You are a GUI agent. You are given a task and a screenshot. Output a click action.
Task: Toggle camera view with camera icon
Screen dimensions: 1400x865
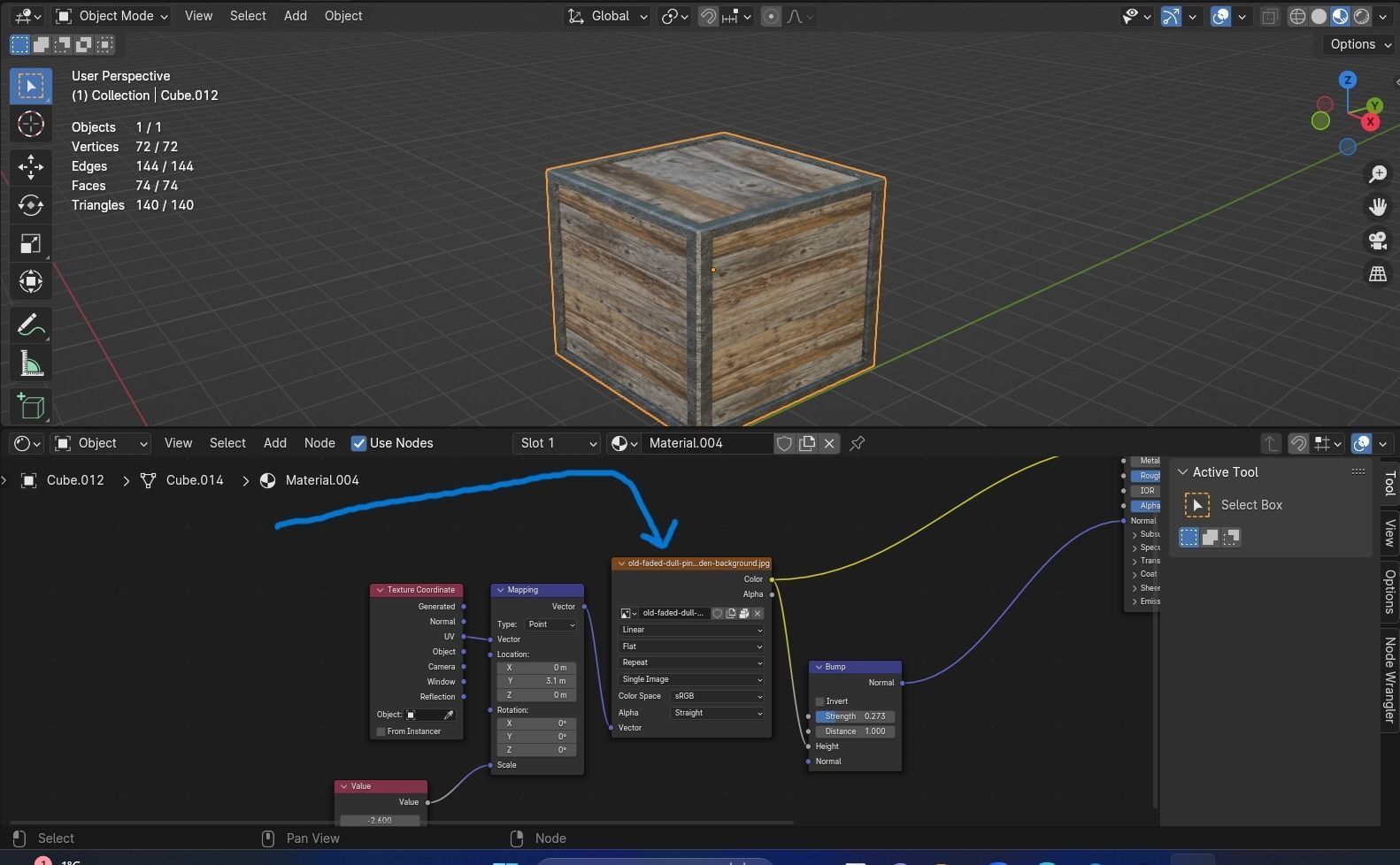click(1378, 241)
